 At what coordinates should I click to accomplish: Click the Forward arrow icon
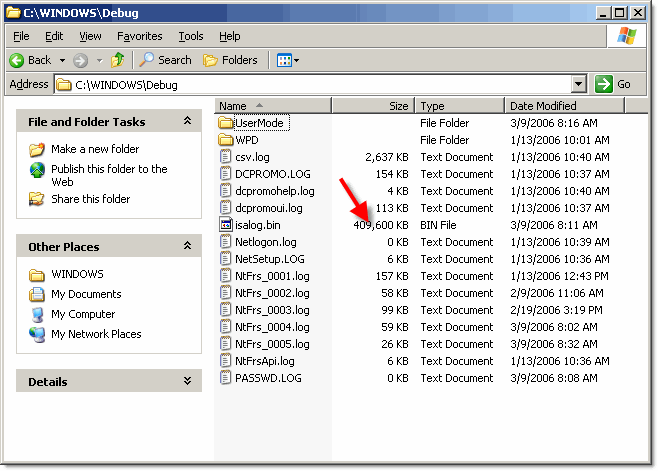(80, 60)
